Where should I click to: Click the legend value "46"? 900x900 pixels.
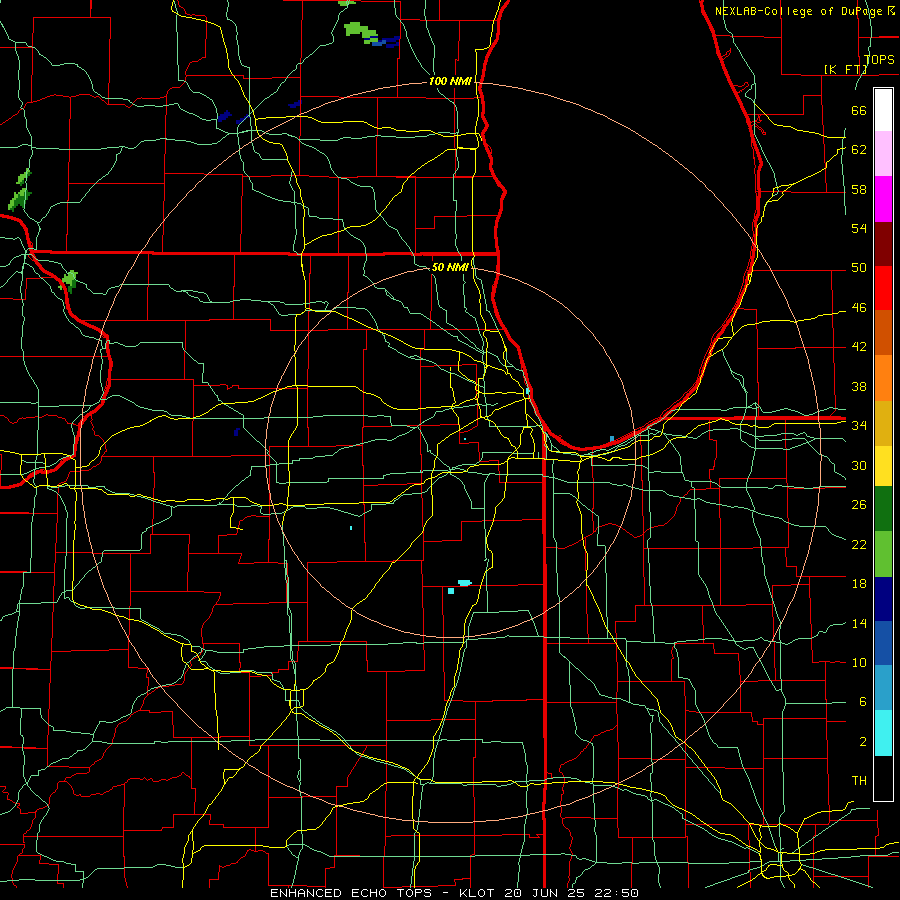tap(859, 308)
